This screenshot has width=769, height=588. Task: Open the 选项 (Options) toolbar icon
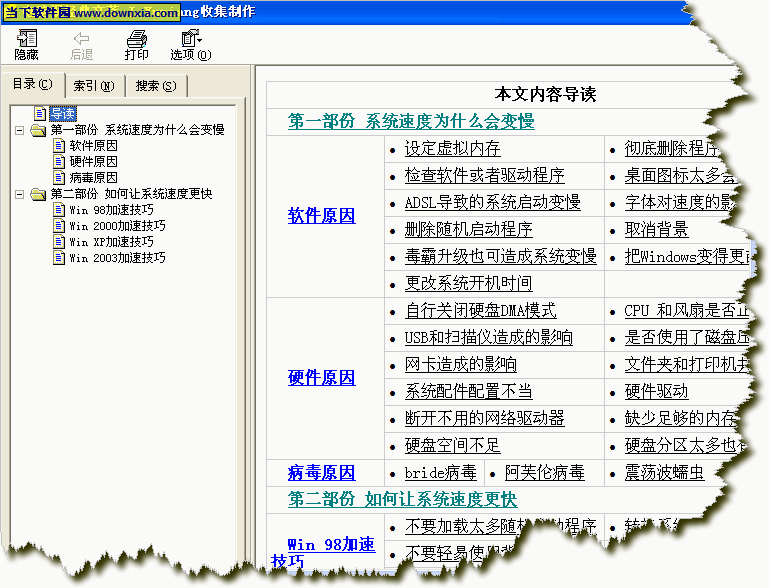click(187, 39)
